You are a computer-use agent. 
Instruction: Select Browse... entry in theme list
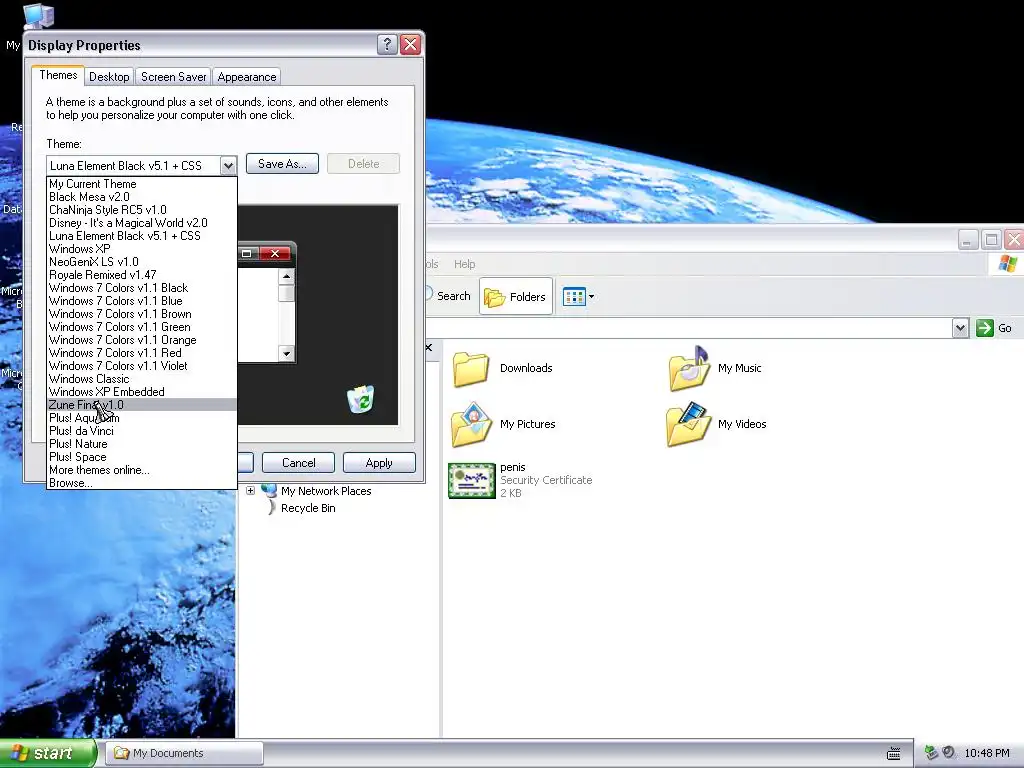(142, 483)
